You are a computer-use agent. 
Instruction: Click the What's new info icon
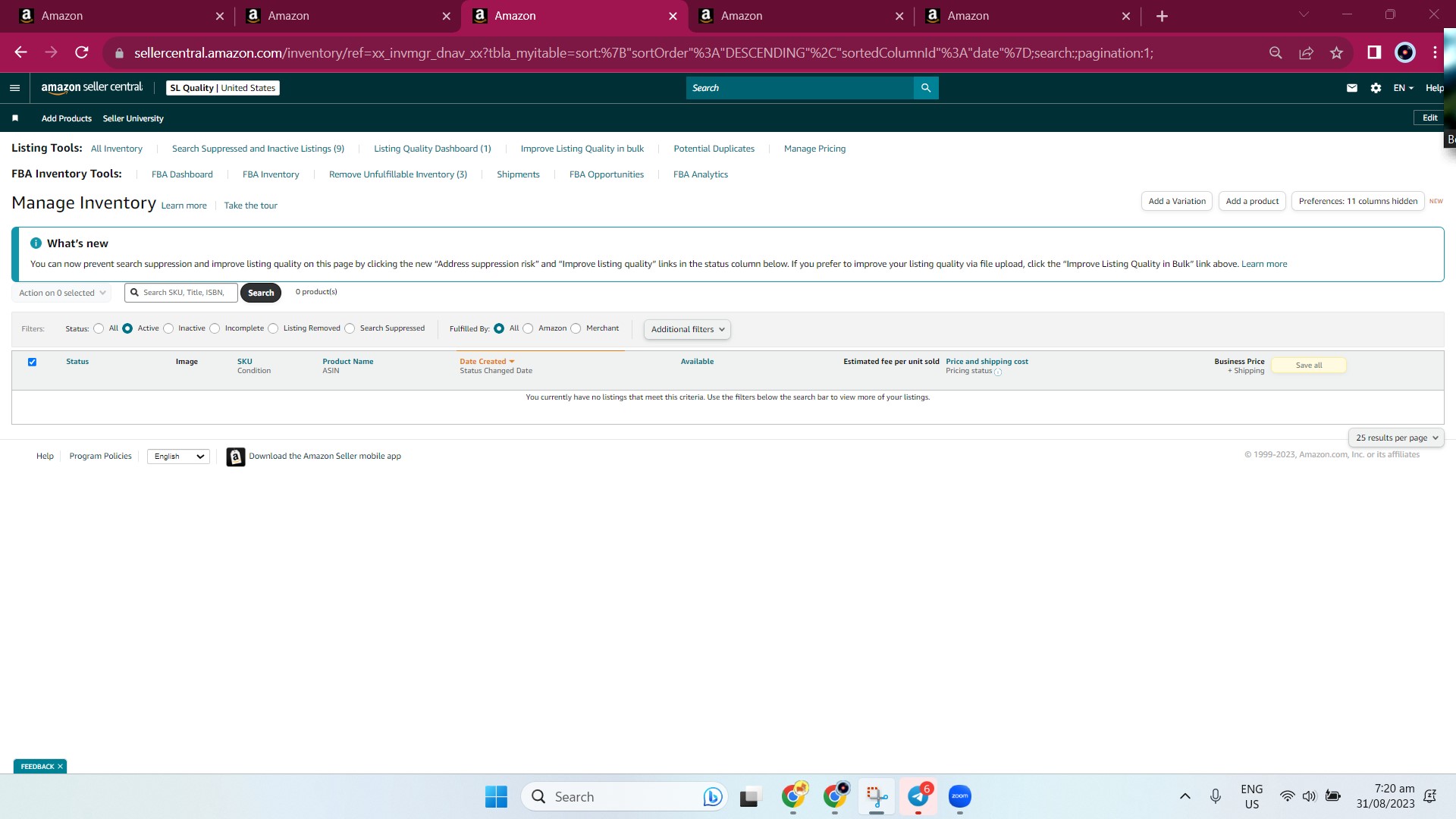36,243
